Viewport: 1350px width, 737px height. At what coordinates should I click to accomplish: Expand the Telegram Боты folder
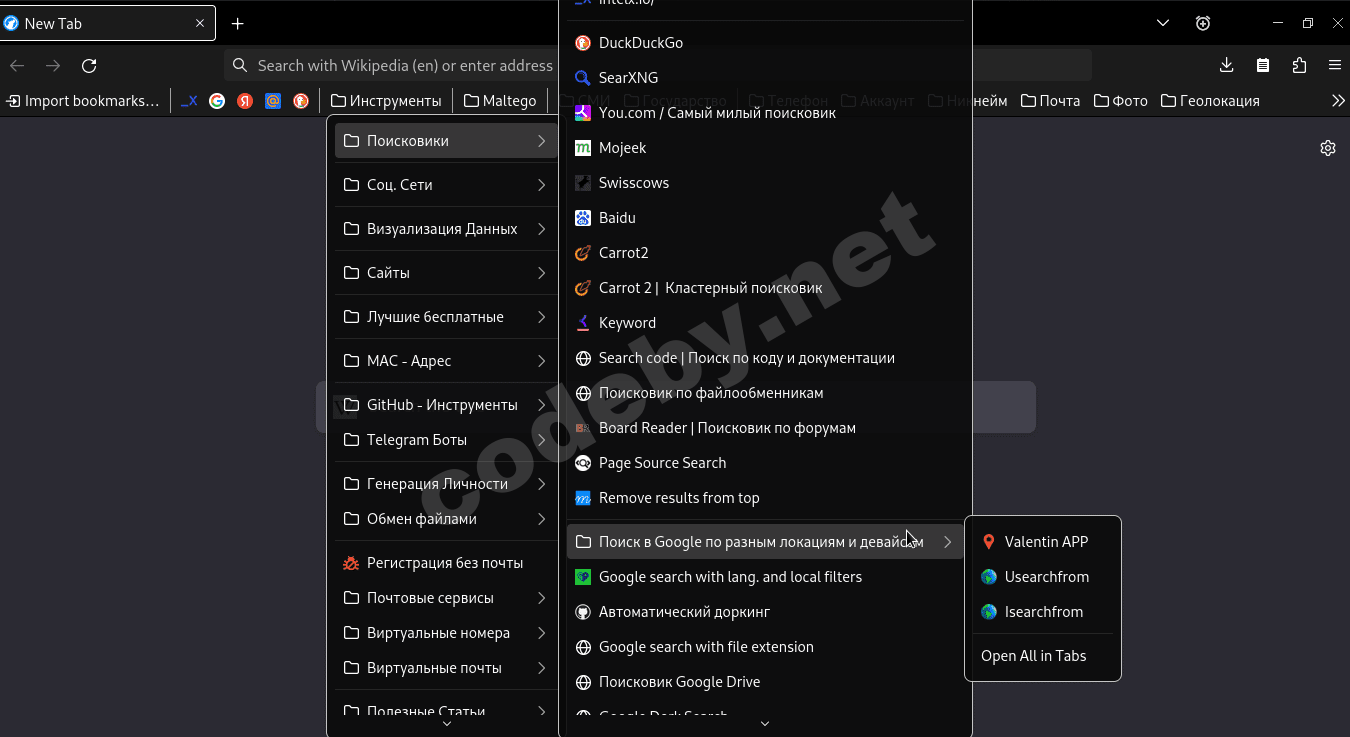point(445,440)
